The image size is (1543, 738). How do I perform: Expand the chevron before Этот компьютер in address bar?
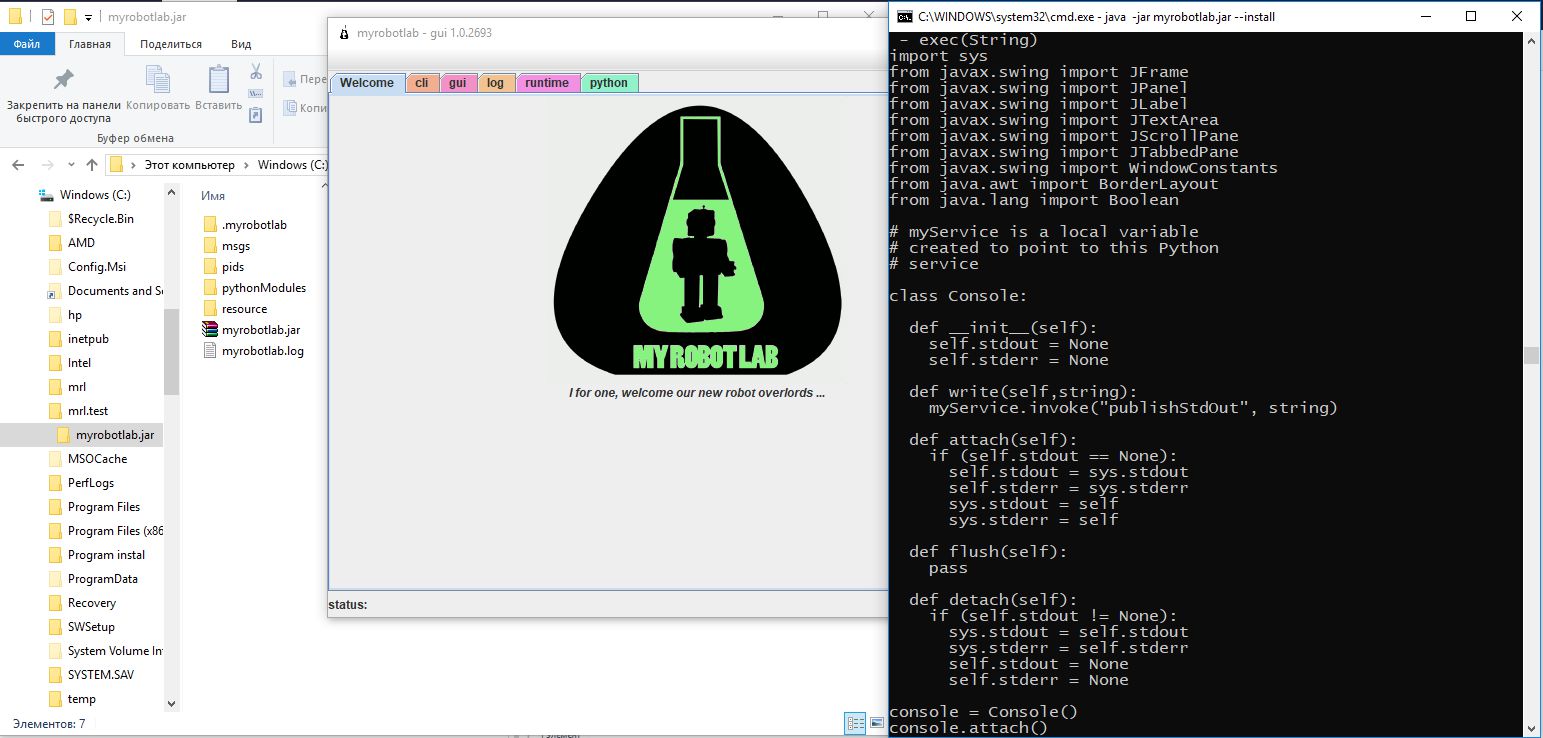[x=134, y=165]
